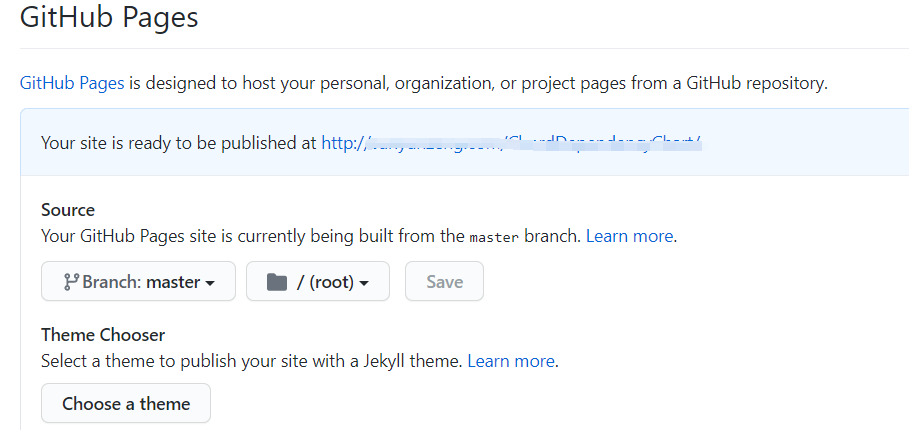Viewport: 909px width, 430px height.
Task: Click the caret arrow next to master
Action: tap(210, 283)
